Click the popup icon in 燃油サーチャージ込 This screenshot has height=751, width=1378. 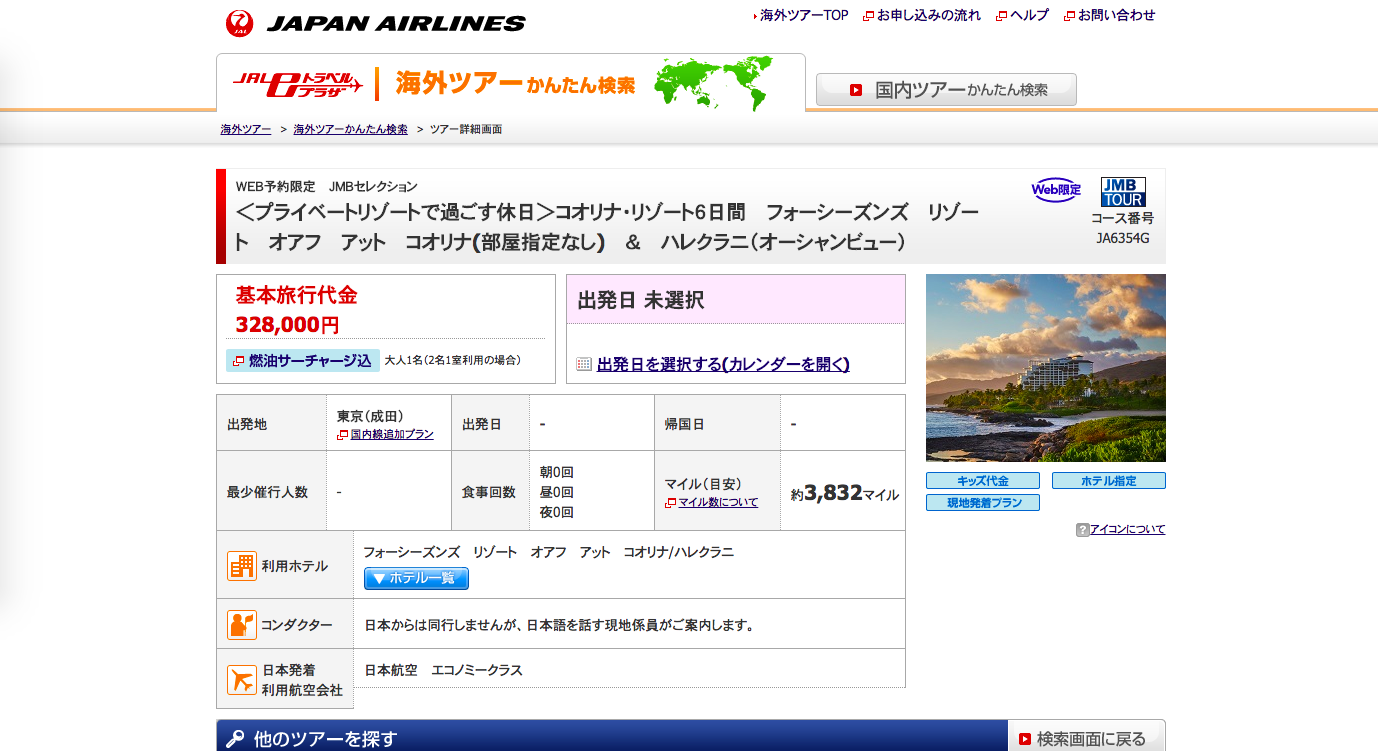pyautogui.click(x=239, y=361)
